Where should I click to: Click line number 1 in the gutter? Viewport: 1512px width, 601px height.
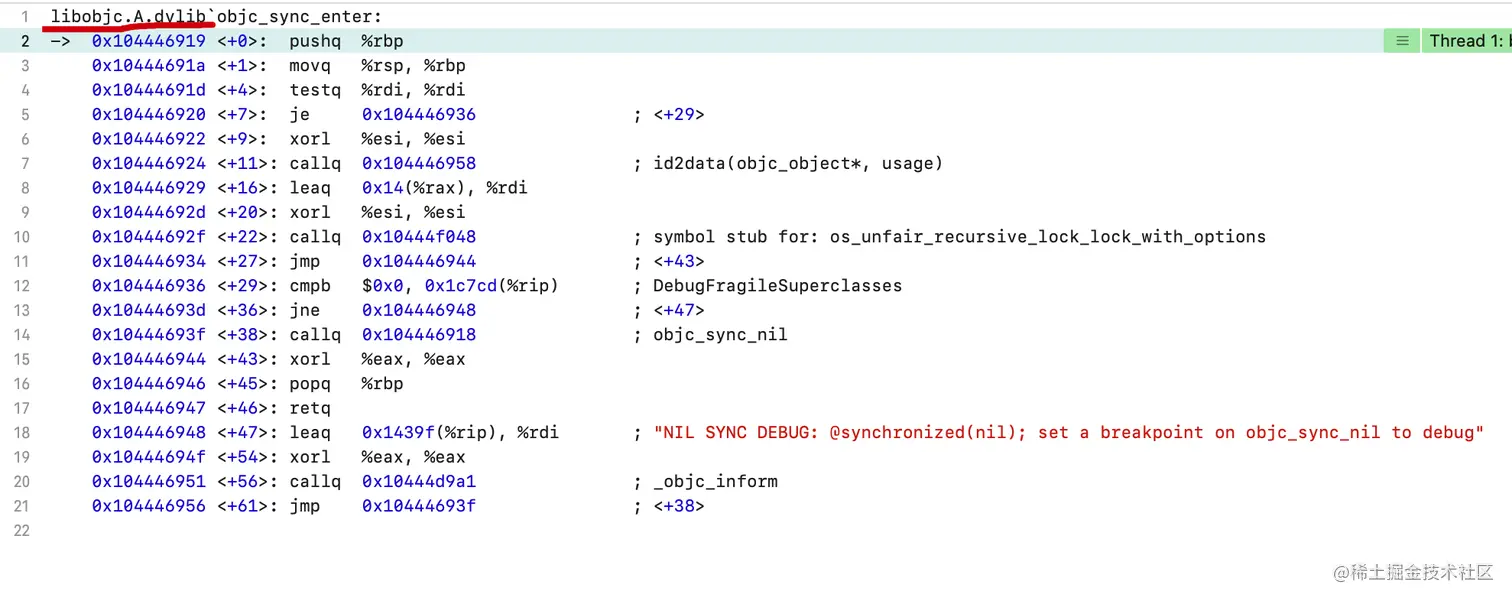click(24, 16)
